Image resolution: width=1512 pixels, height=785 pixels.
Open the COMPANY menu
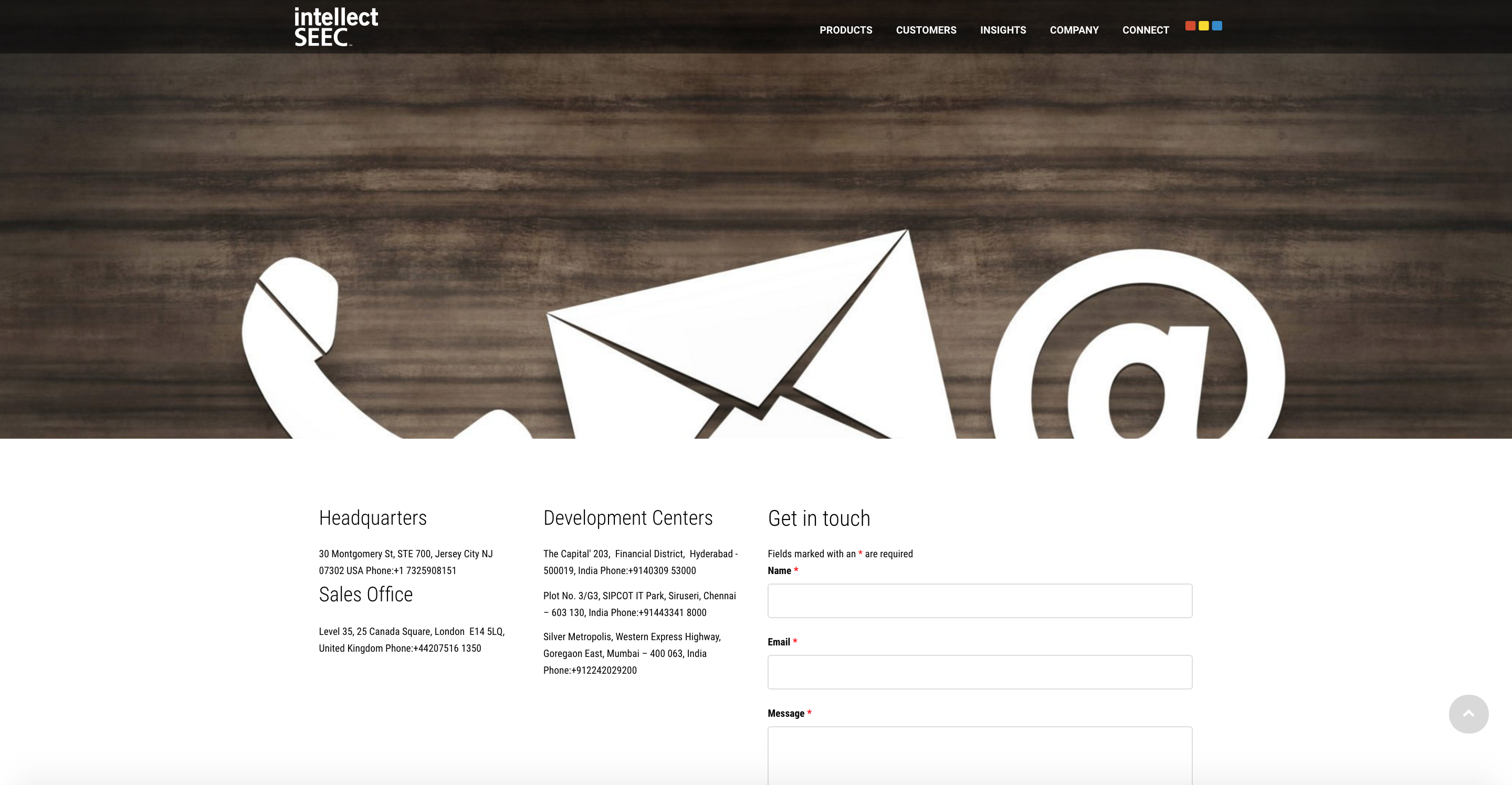click(x=1074, y=30)
